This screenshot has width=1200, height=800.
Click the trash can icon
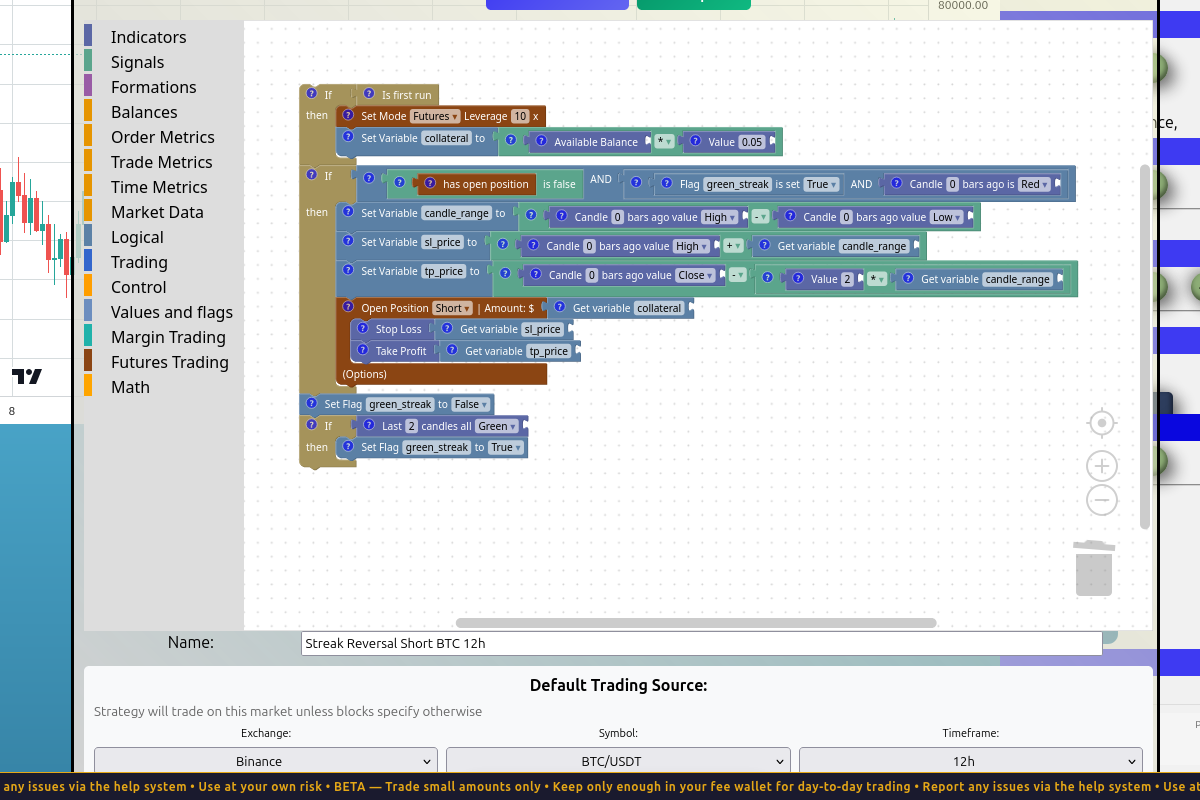[1094, 567]
